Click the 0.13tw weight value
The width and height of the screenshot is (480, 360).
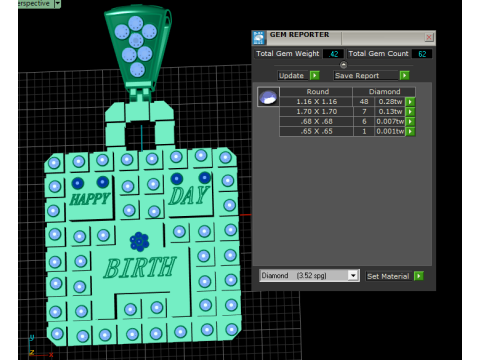tap(390, 112)
